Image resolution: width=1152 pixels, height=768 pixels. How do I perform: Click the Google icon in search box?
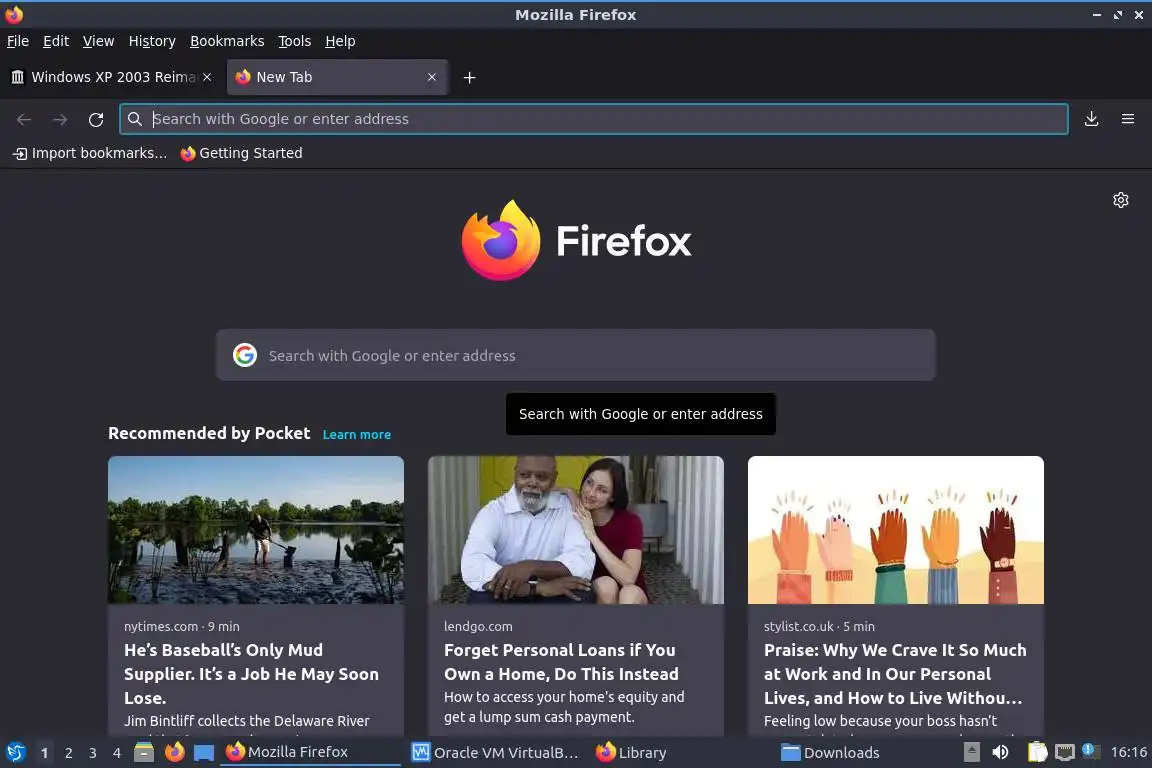(245, 355)
